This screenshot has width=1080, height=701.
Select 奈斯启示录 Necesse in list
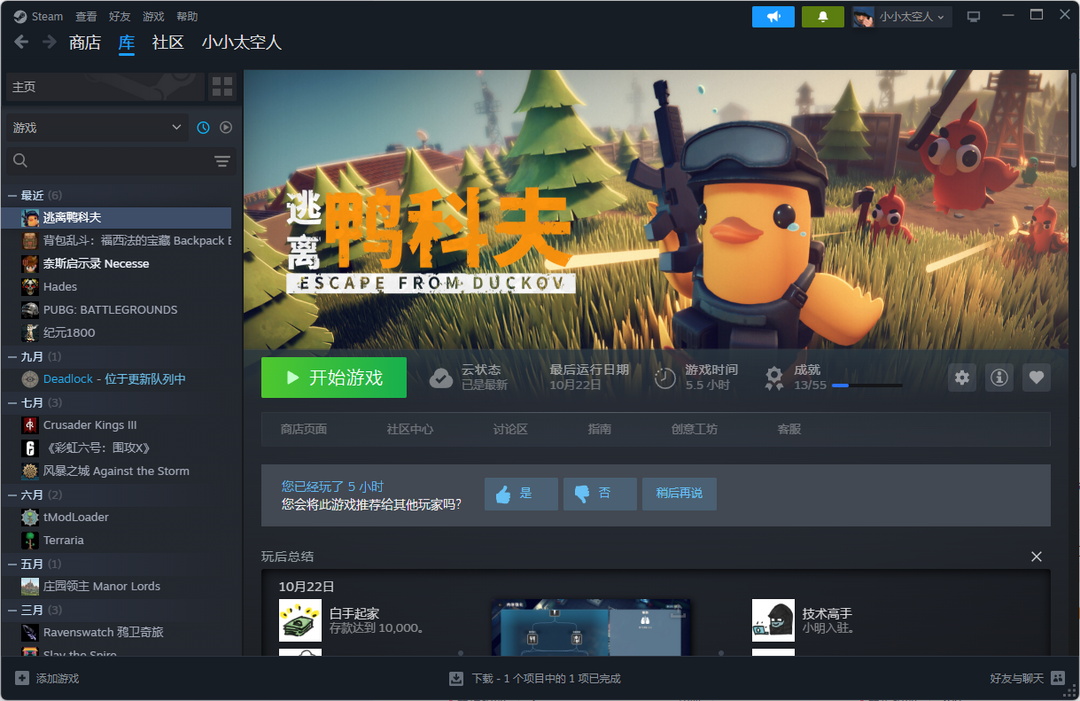coord(117,264)
